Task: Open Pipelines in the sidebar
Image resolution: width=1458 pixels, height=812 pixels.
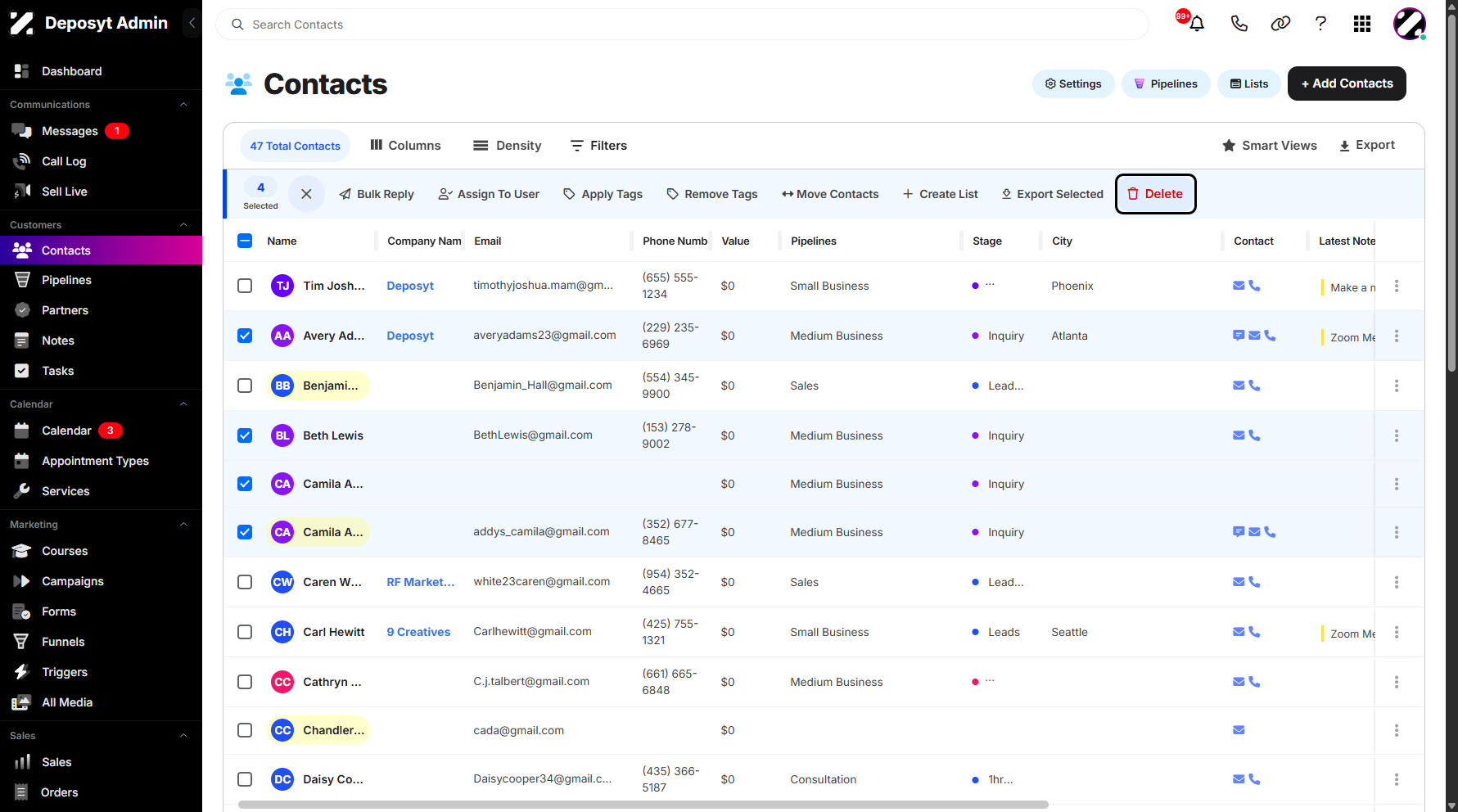Action: coord(66,280)
